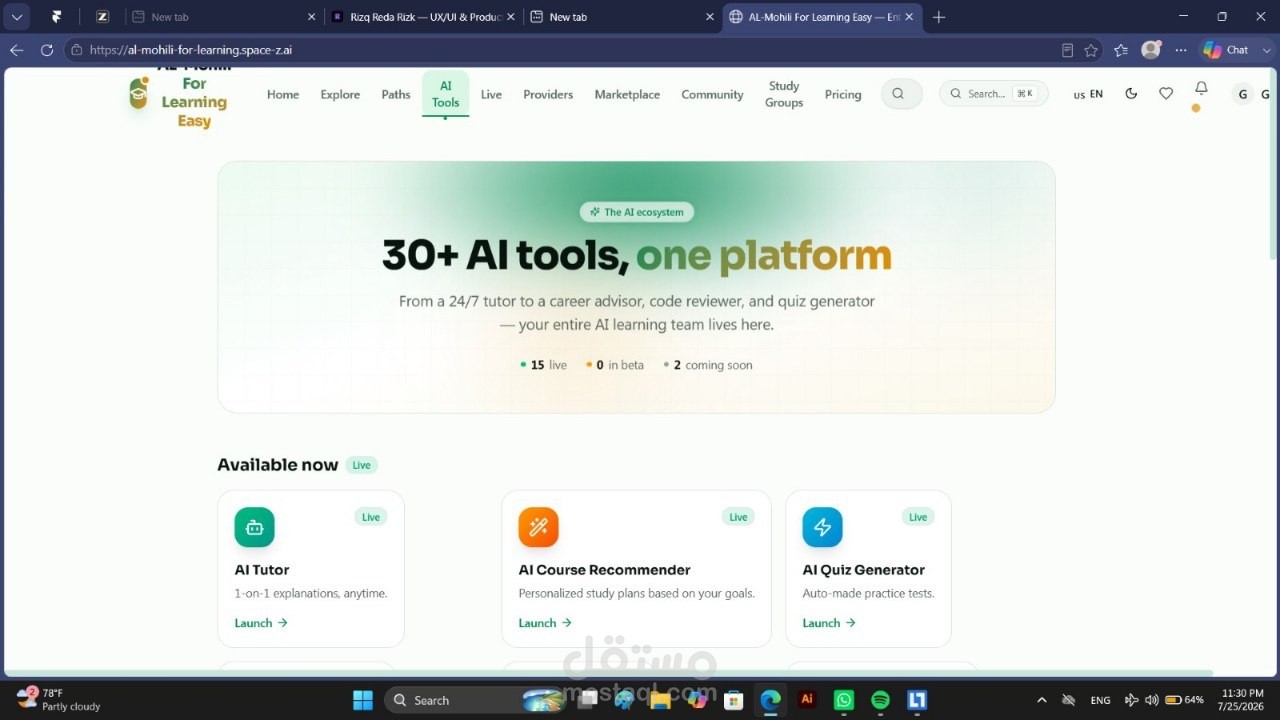Bookmark this page with the star icon
The height and width of the screenshot is (720, 1280).
pyautogui.click(x=1091, y=50)
